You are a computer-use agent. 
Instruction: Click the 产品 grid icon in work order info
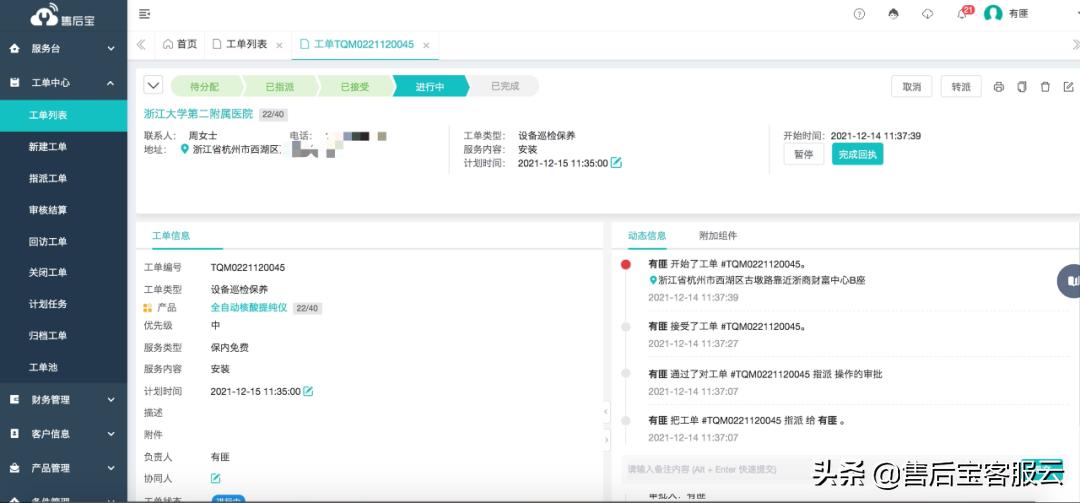147,308
